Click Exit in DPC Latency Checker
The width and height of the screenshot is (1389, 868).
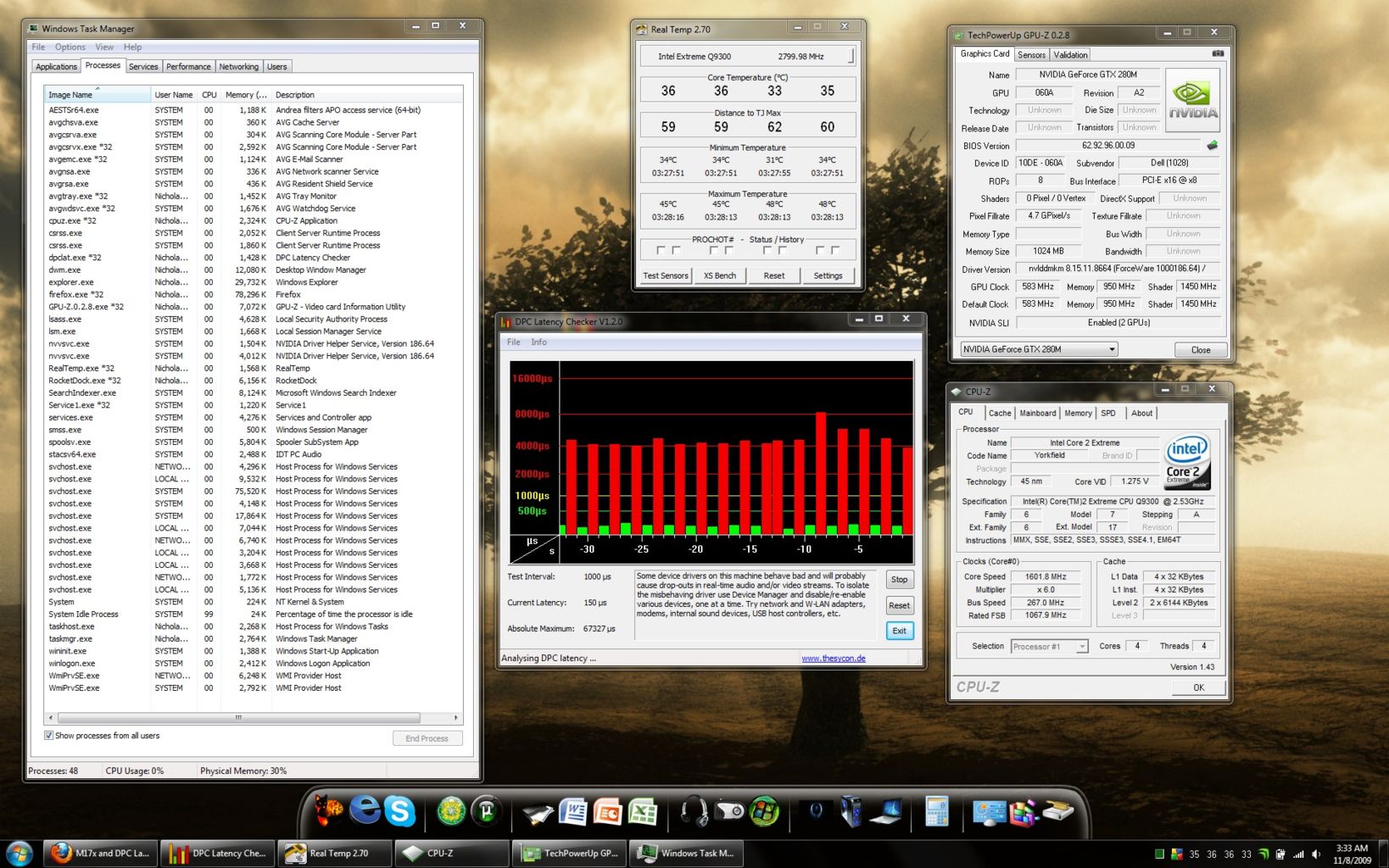pos(900,630)
